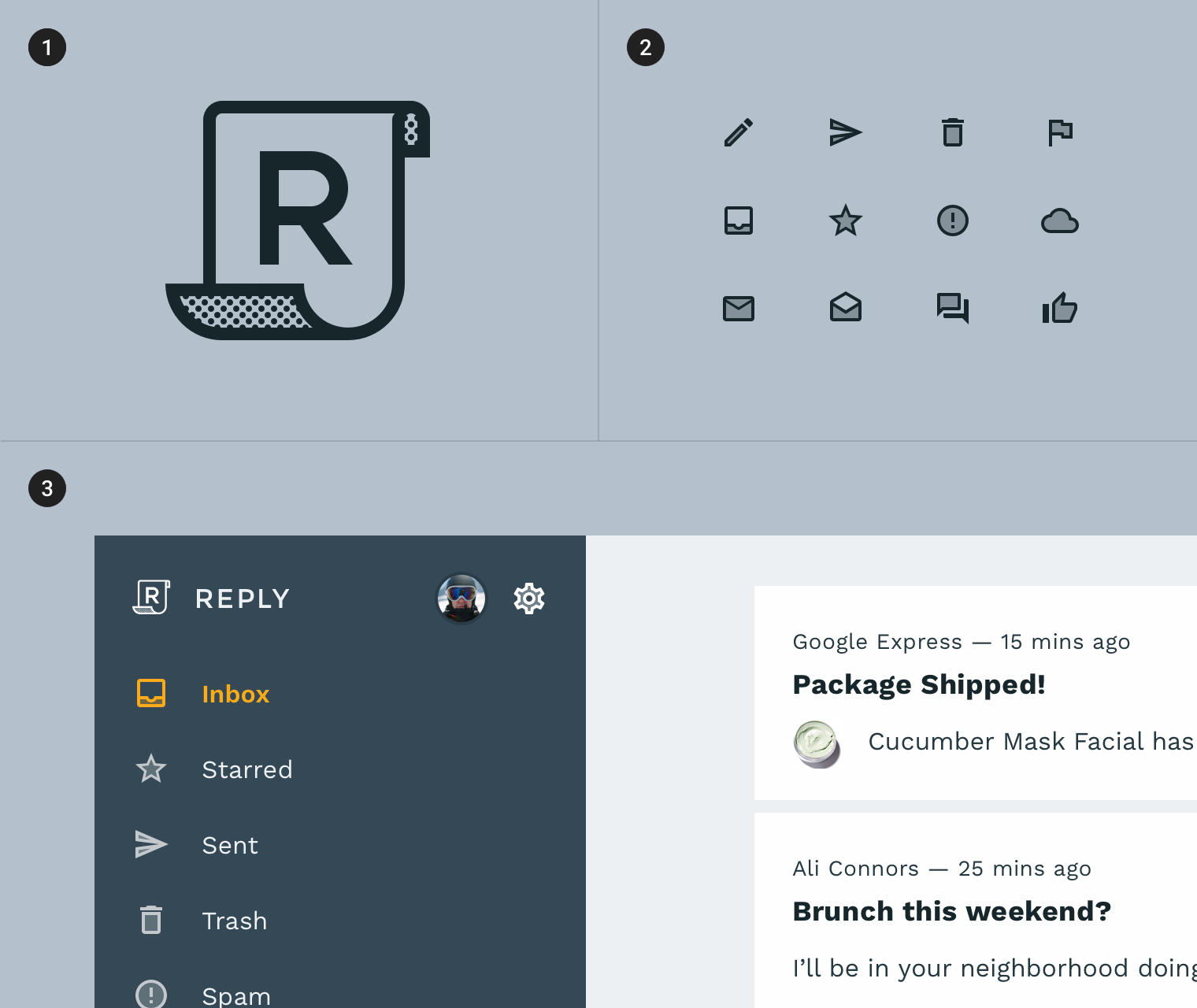Viewport: 1197px width, 1008px height.
Task: Click the Cucumber Mask product thumbnail
Action: [817, 743]
